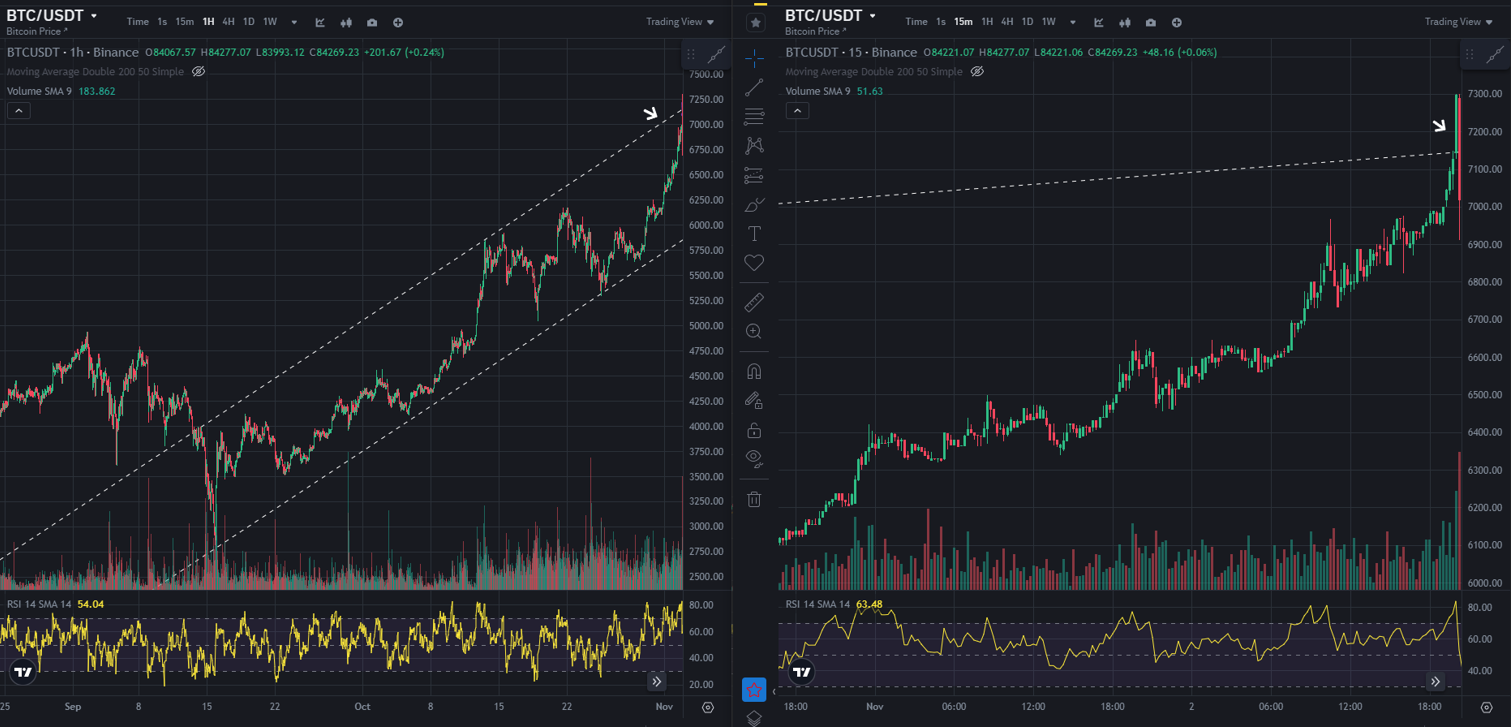Open Trading View dropdown in right chart
The width and height of the screenshot is (1512, 727).
[x=1459, y=22]
